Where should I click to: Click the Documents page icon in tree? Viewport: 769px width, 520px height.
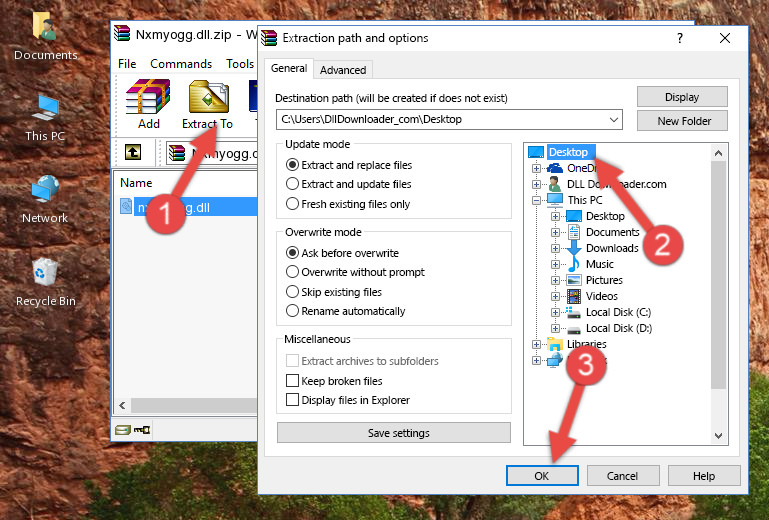(x=574, y=232)
